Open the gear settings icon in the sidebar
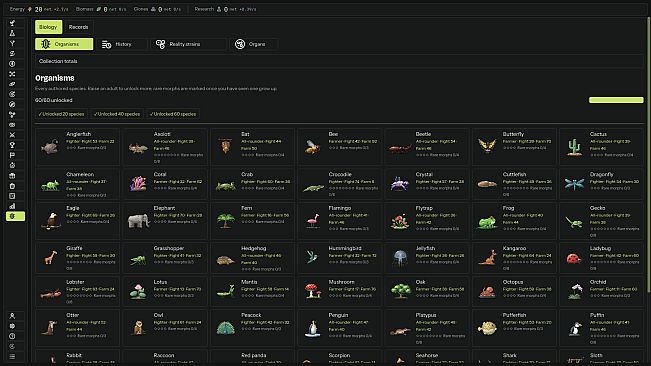This screenshot has width=651, height=366. [12, 326]
